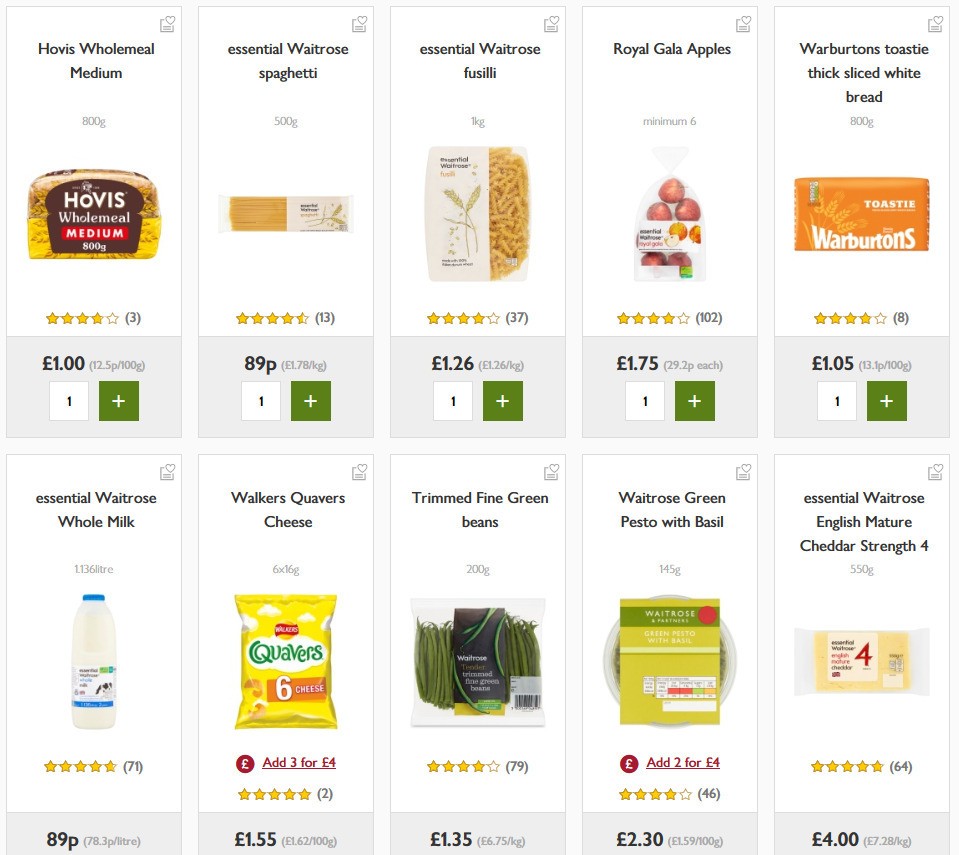
Task: Add Royal Gala Apples to the basket
Action: coord(695,400)
